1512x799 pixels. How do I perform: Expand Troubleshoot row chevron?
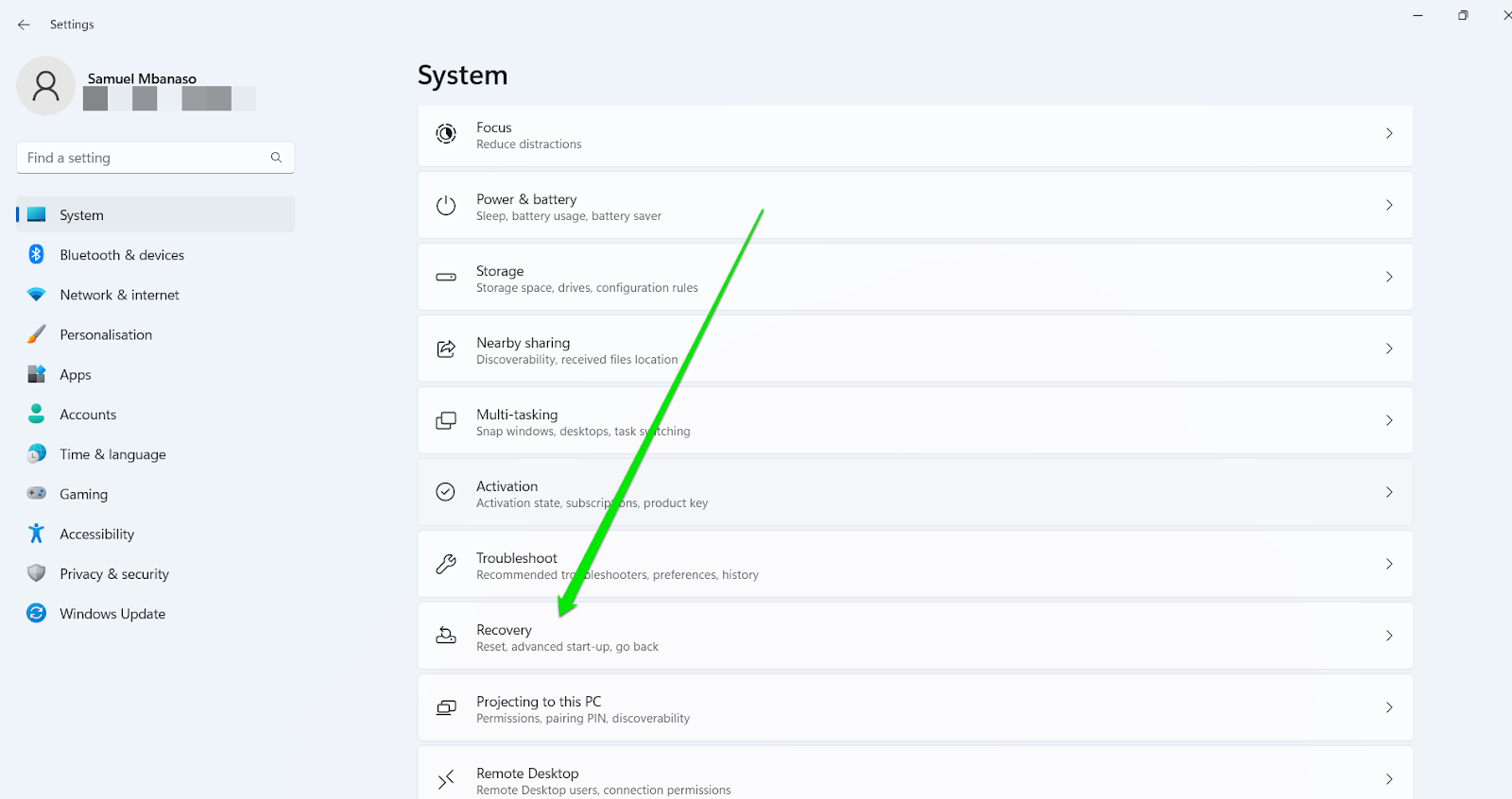coord(1389,564)
